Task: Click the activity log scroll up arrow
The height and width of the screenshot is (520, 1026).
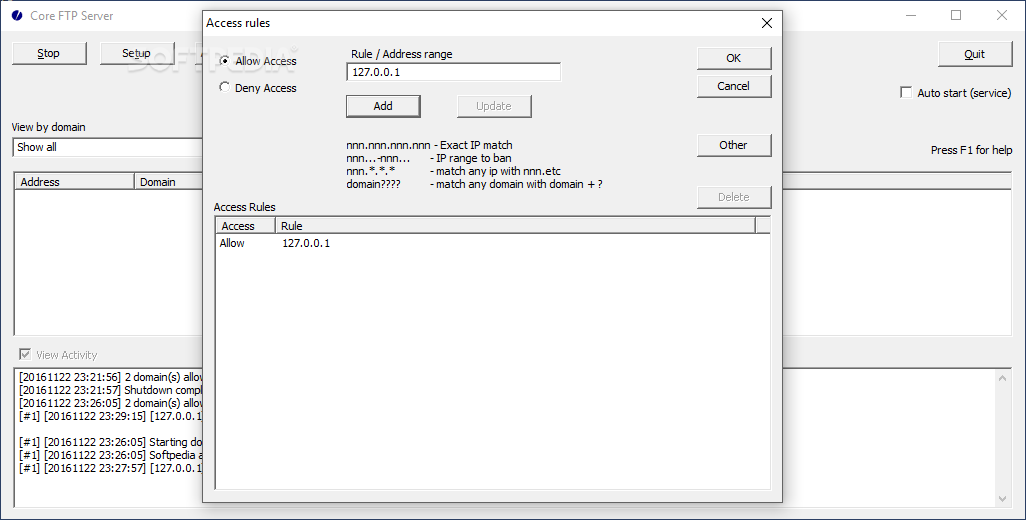Action: click(x=1002, y=377)
